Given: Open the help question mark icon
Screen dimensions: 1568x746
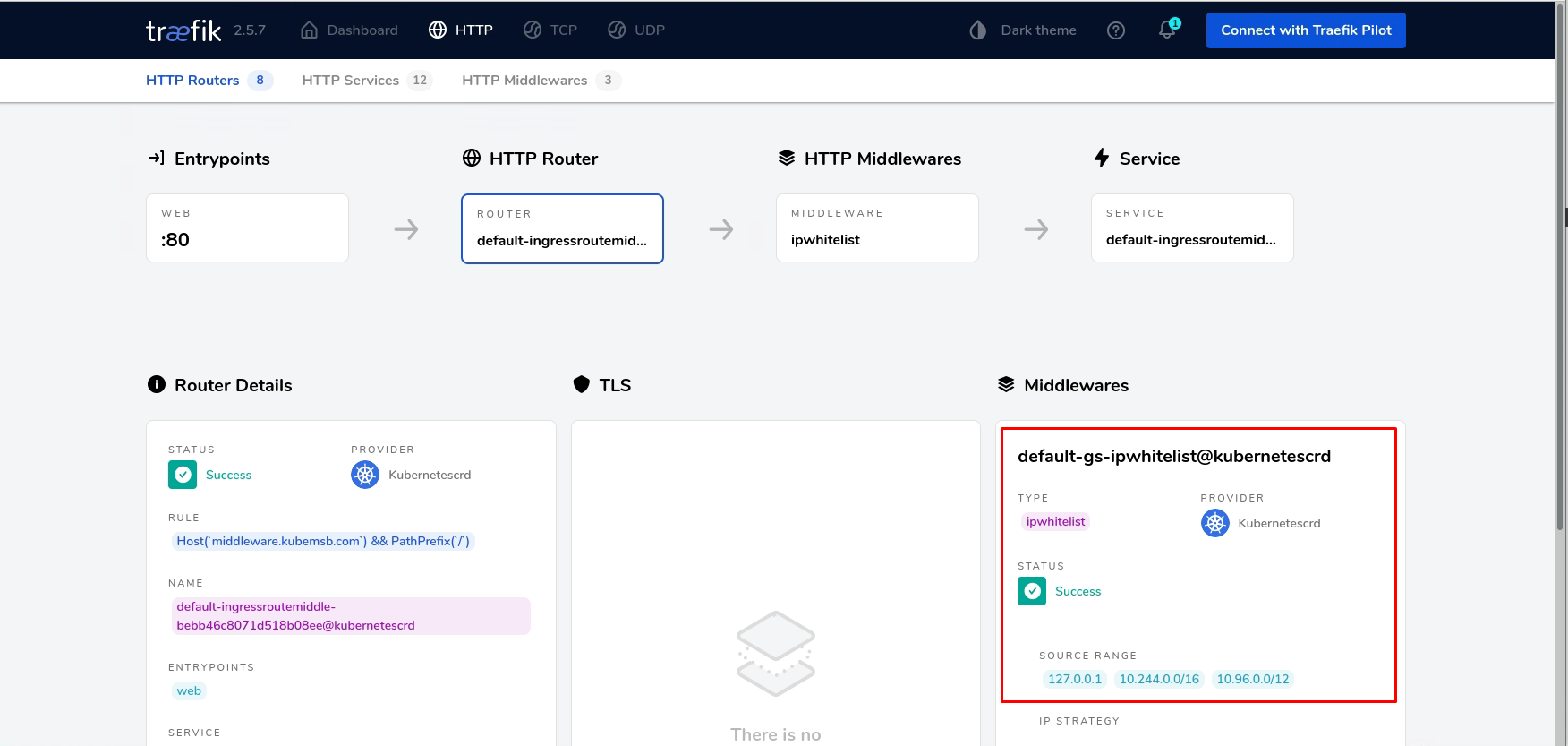Looking at the screenshot, I should point(1115,30).
